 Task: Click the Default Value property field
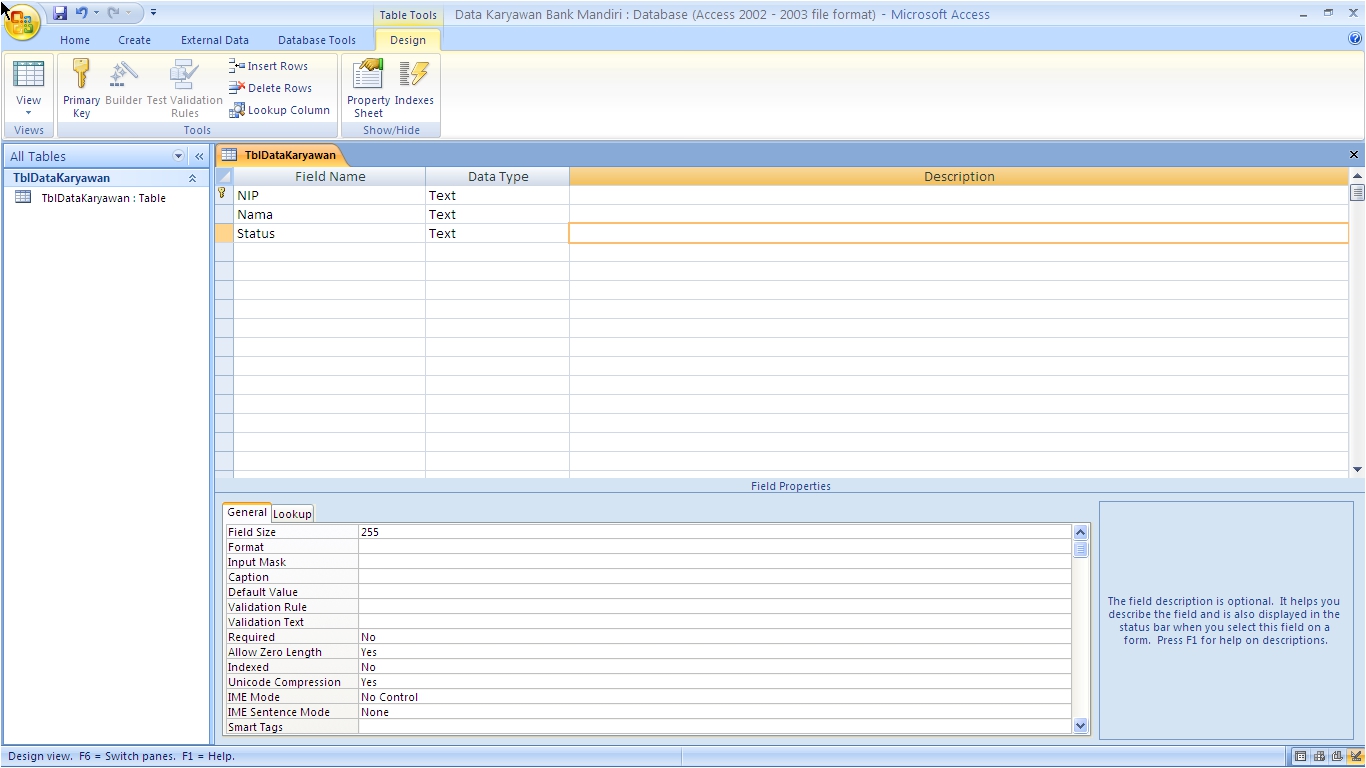coord(714,592)
